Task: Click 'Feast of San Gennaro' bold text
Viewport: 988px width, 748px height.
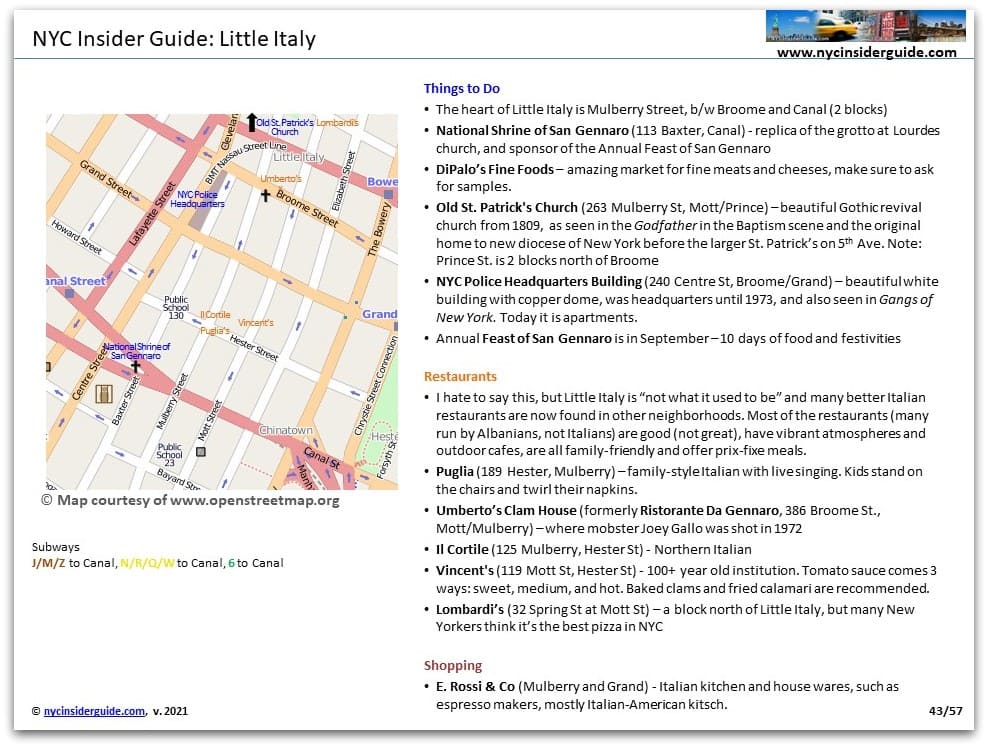Action: (547, 338)
